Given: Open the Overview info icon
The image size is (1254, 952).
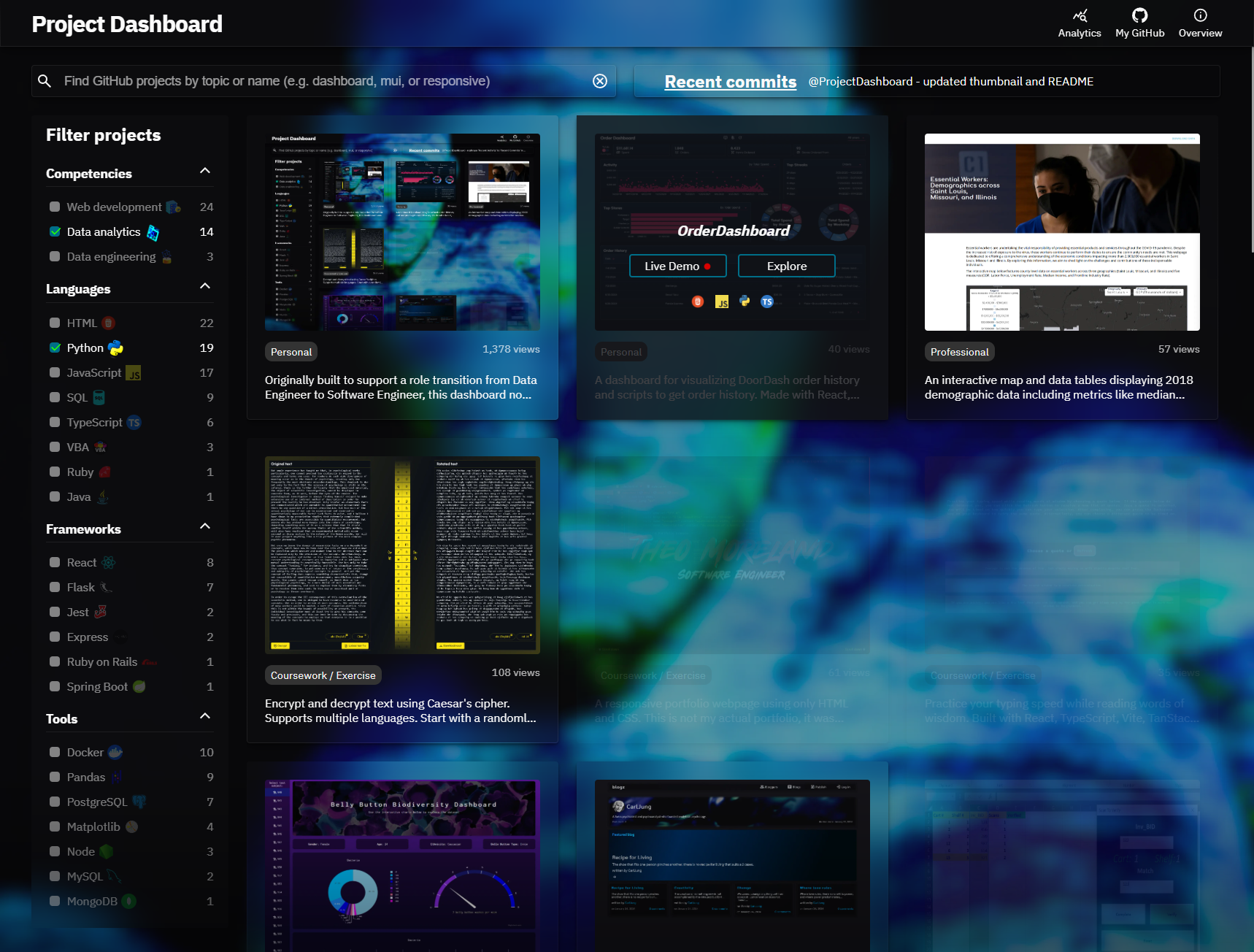Looking at the screenshot, I should tap(1200, 16).
